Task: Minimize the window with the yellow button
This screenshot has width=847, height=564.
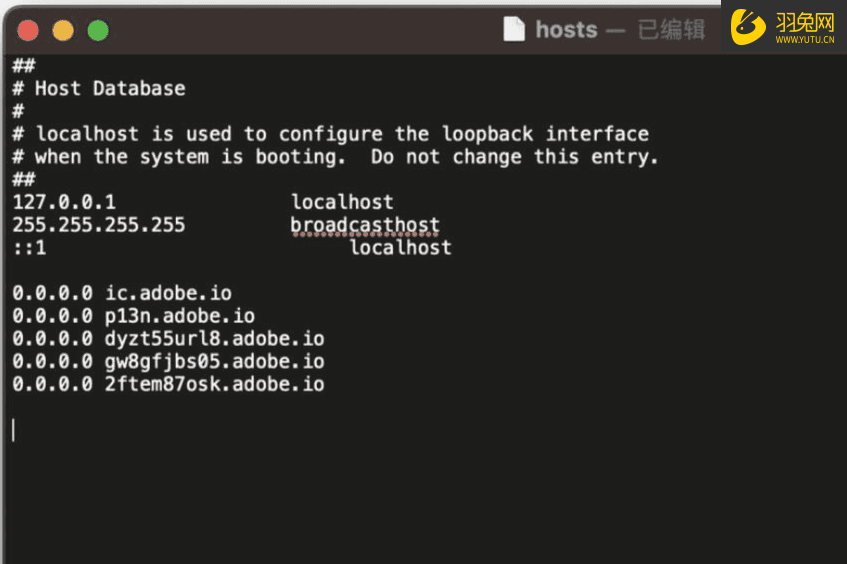Action: pos(63,31)
